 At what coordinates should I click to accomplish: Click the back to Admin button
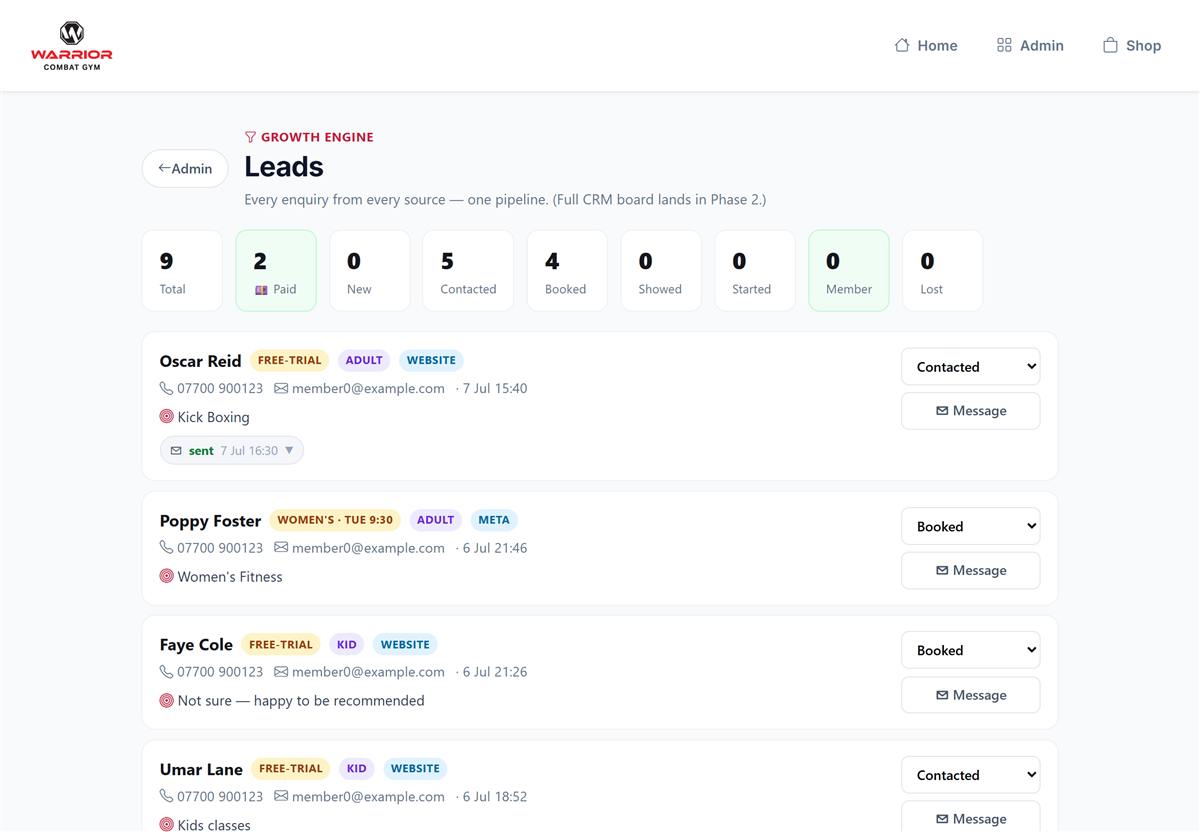pyautogui.click(x=185, y=169)
